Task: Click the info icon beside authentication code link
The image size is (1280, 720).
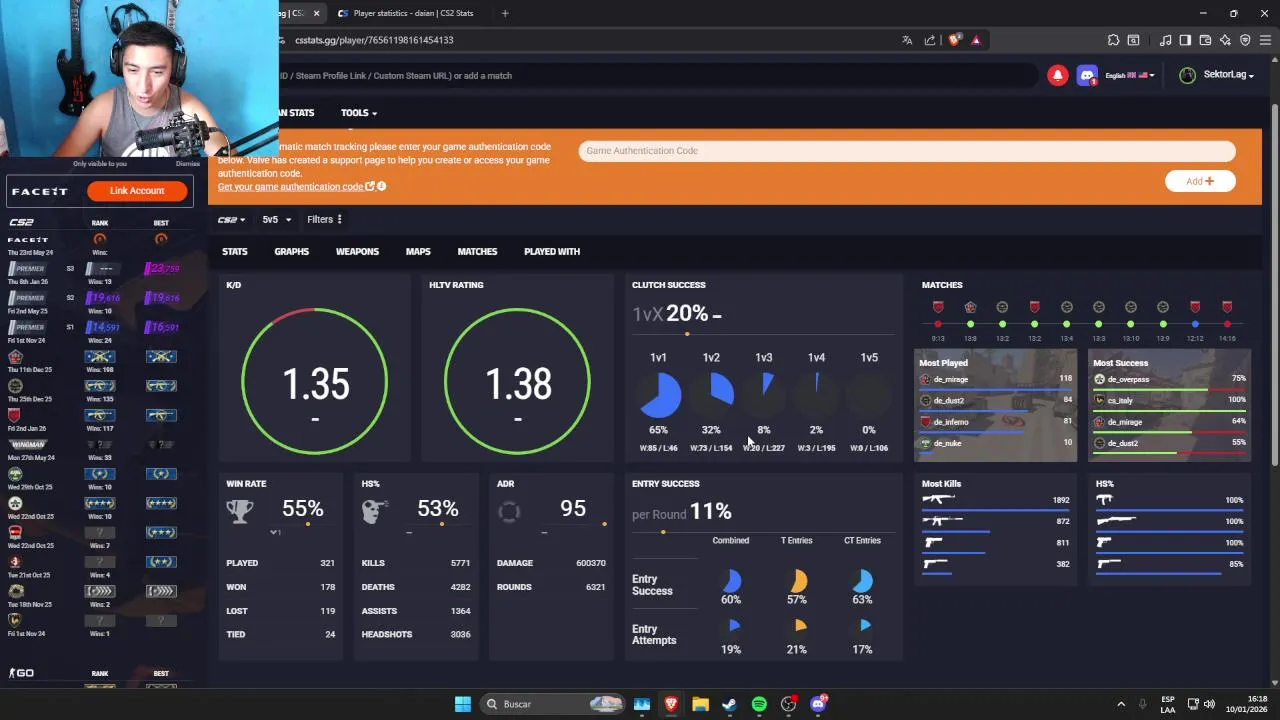Action: [381, 186]
